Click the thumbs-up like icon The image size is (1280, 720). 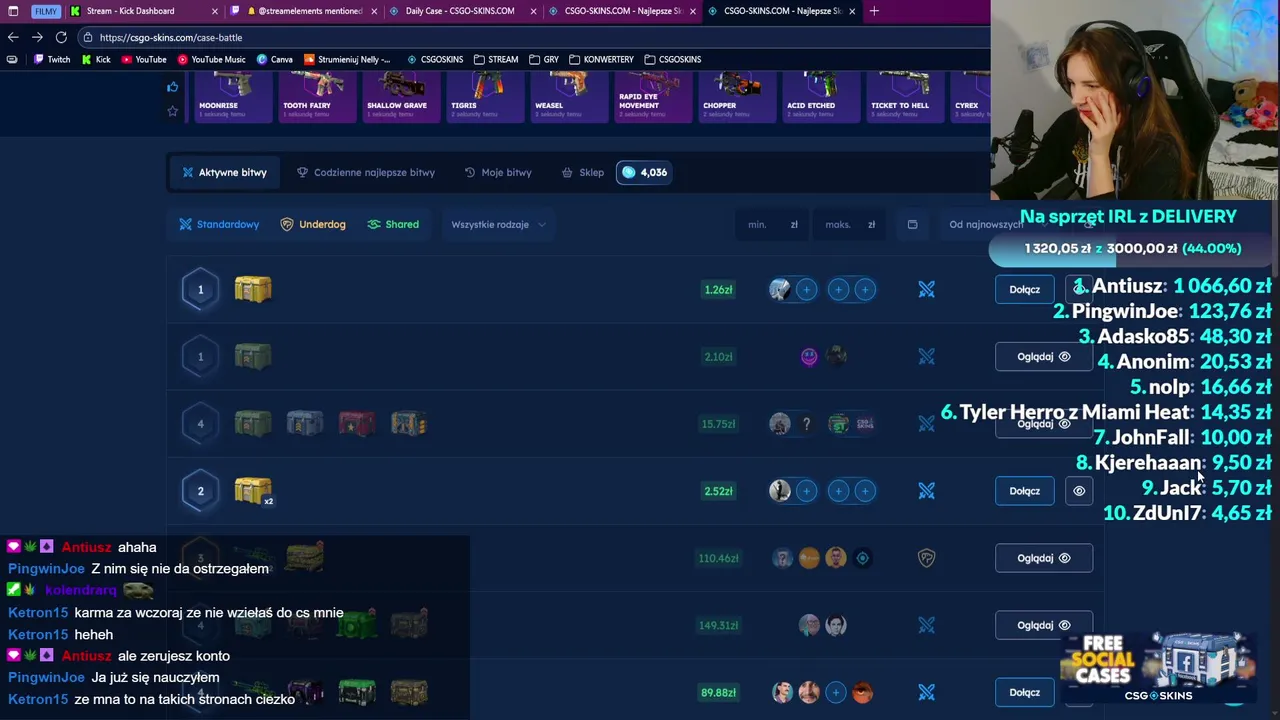click(x=172, y=87)
